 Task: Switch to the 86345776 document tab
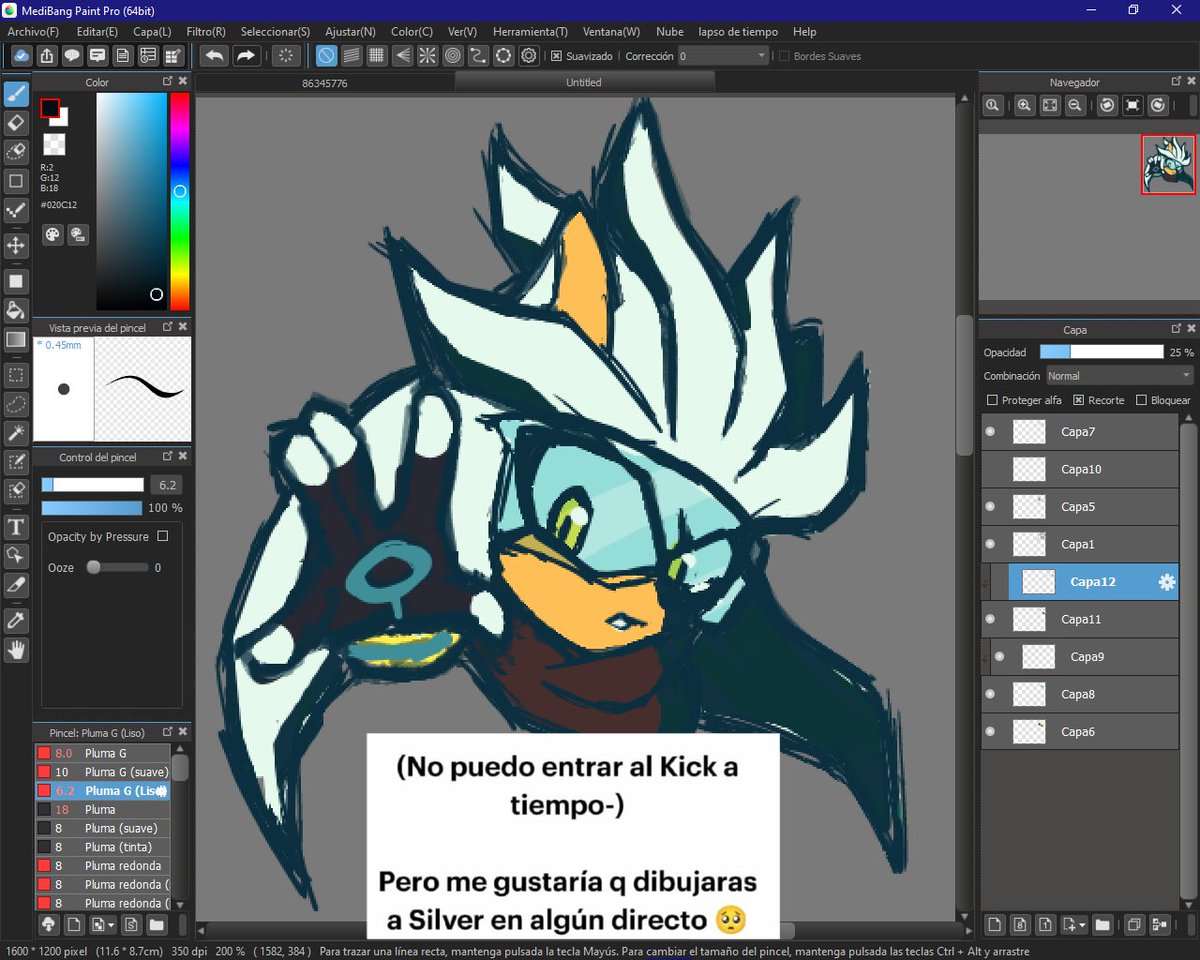[x=325, y=83]
